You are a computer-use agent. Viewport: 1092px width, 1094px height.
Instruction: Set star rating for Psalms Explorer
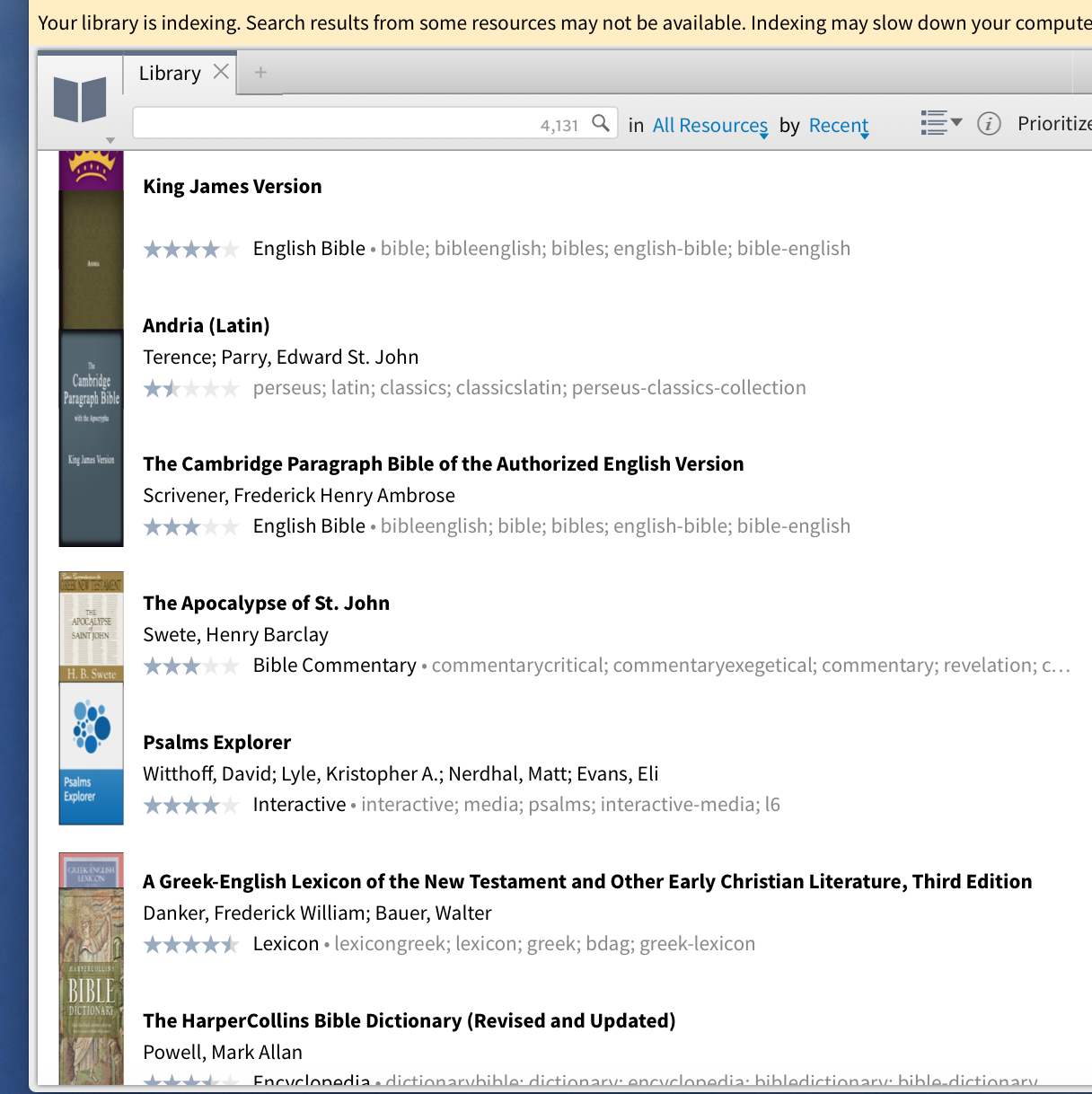191,805
